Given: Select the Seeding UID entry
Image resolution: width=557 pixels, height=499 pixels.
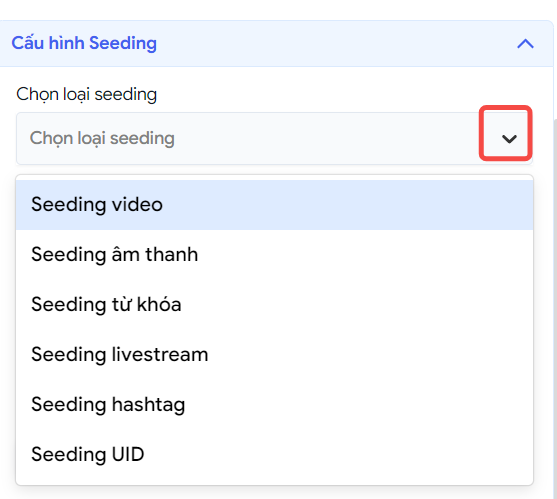Looking at the screenshot, I should [274, 454].
